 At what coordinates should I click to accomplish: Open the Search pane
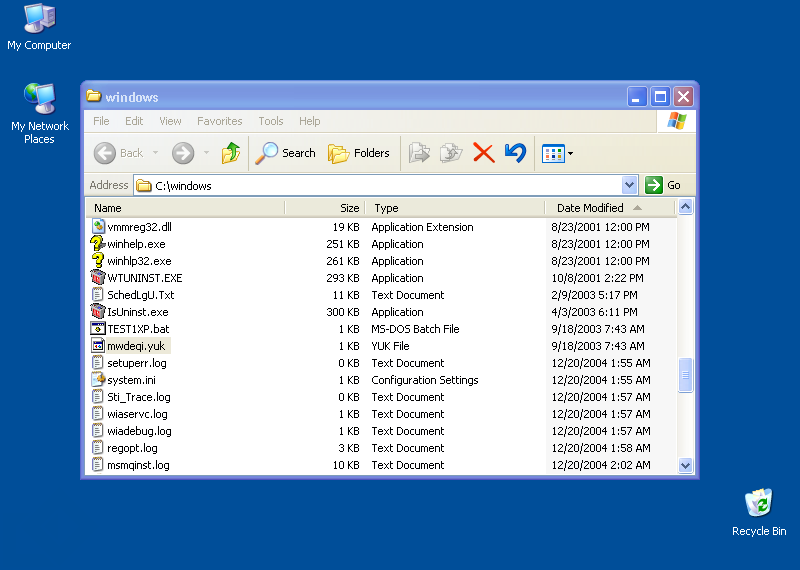286,153
